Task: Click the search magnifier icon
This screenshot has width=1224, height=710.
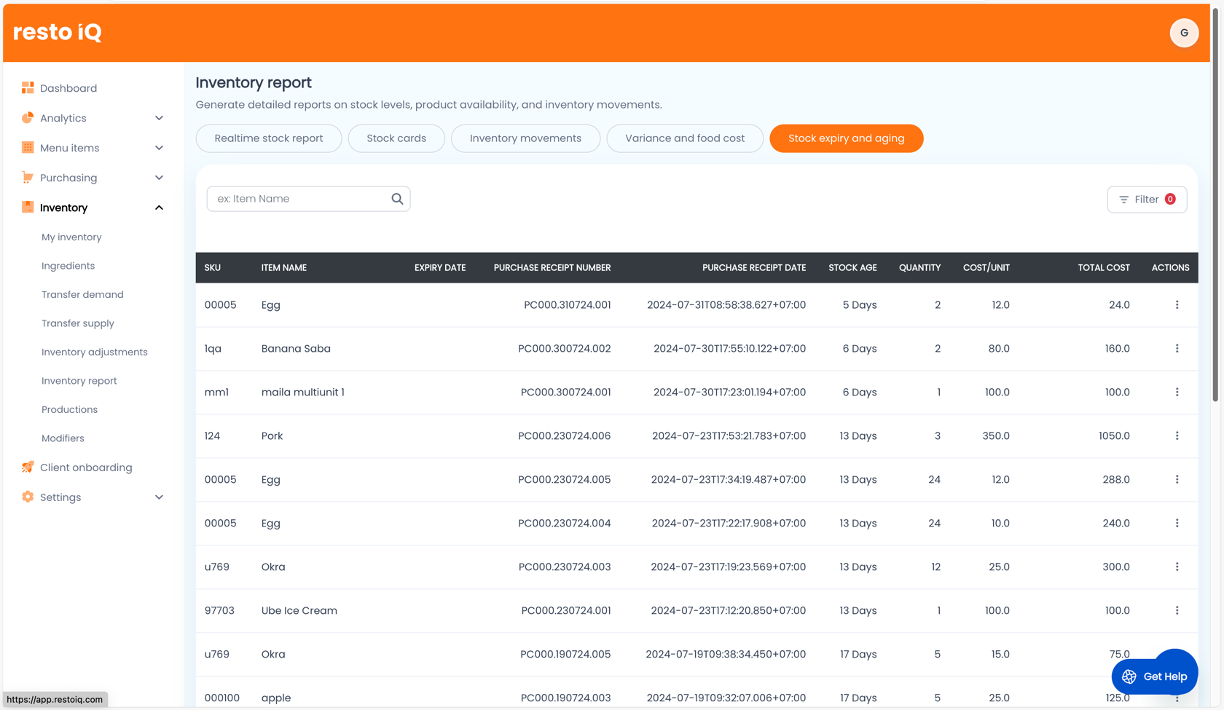Action: (397, 199)
